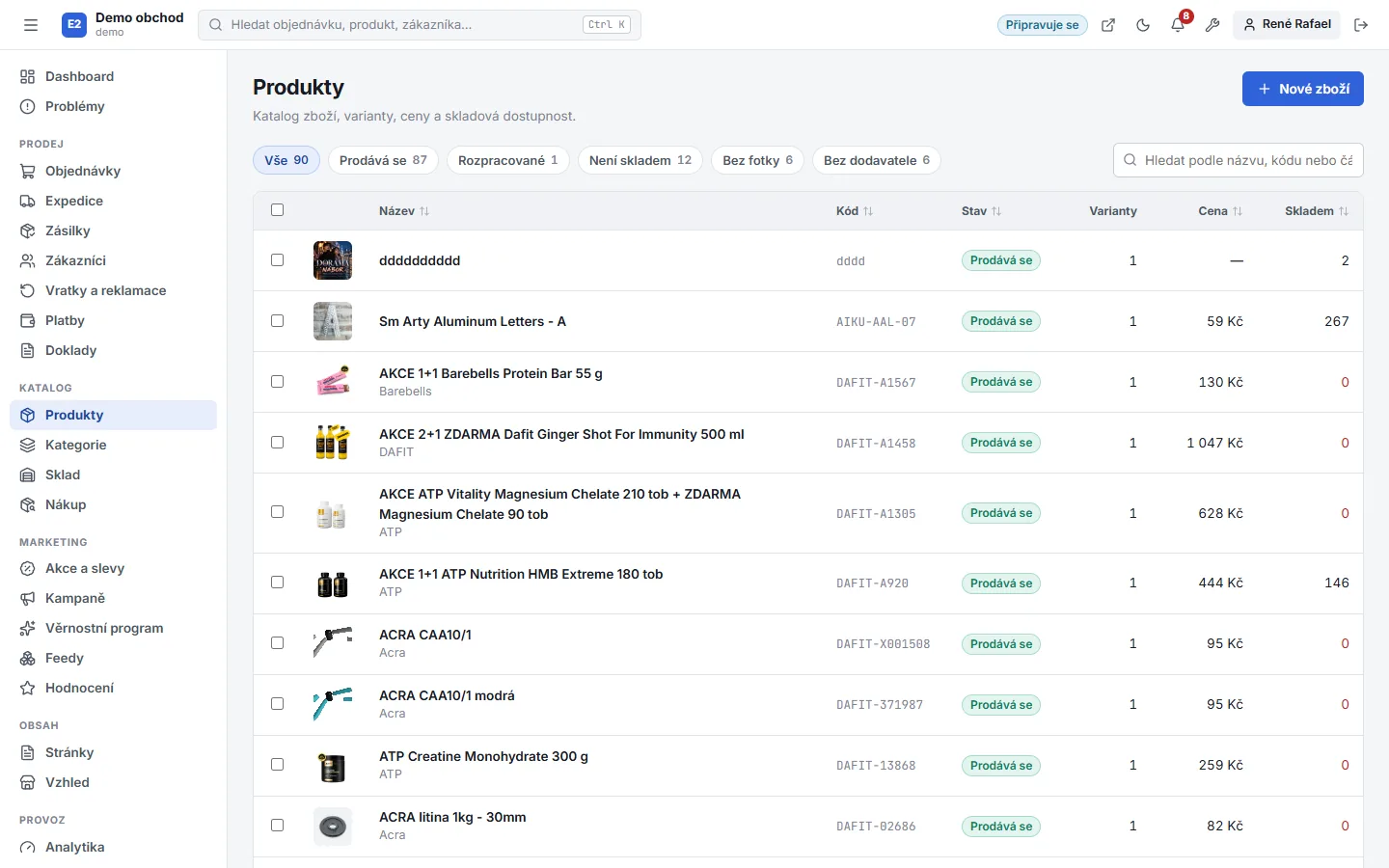
Task: Check the ACRA litina 1kg row
Action: click(x=278, y=826)
